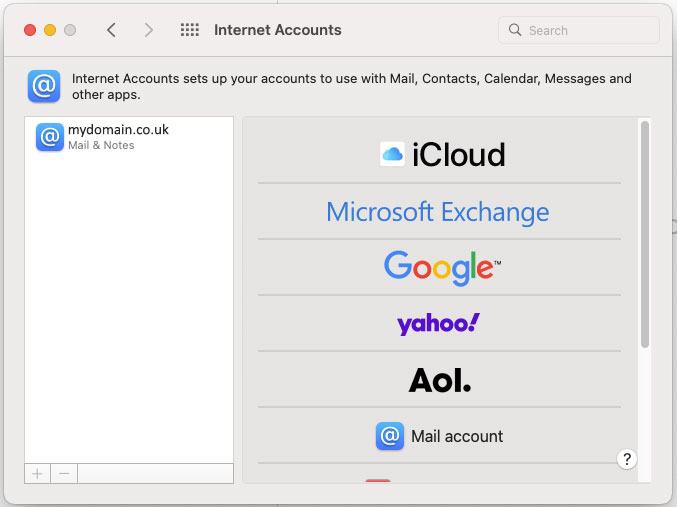Image resolution: width=677 pixels, height=507 pixels.
Task: Click the mydomain.co.uk account @ icon
Action: 50,137
